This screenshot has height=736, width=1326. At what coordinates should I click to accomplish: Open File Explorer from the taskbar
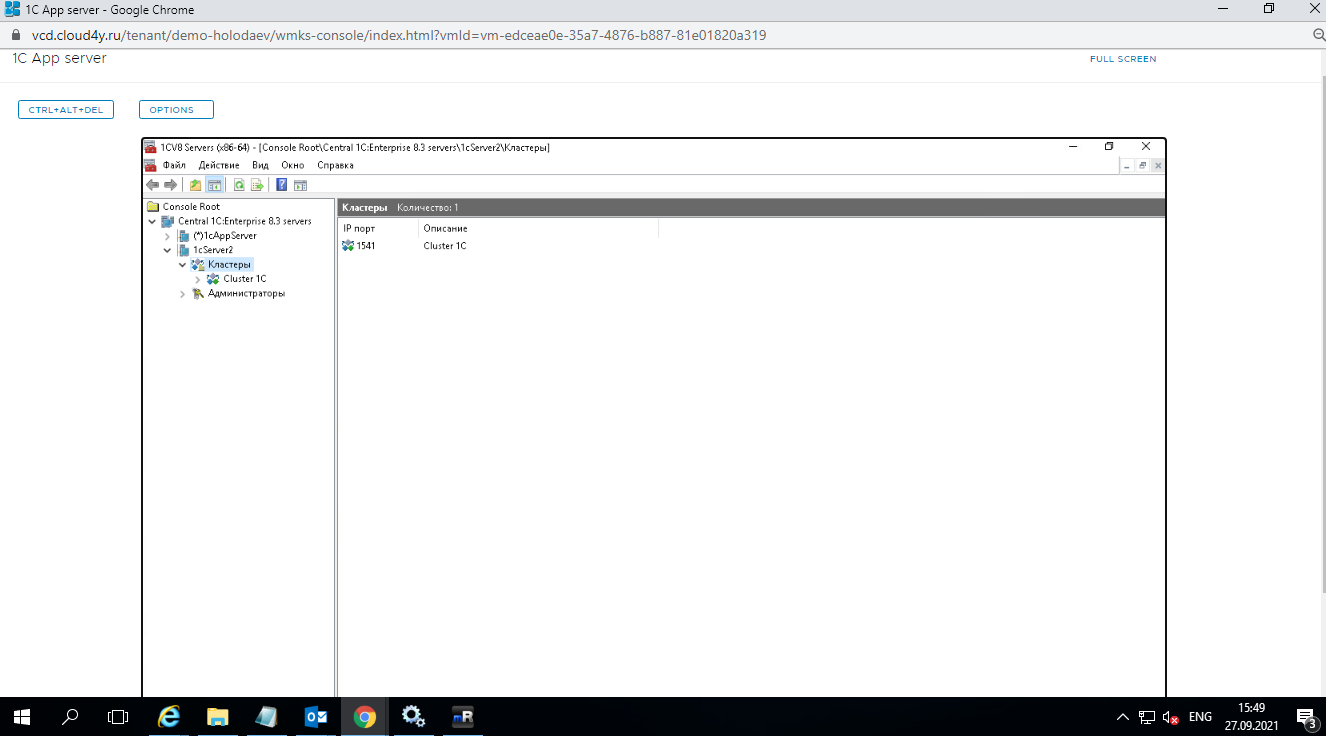[218, 716]
